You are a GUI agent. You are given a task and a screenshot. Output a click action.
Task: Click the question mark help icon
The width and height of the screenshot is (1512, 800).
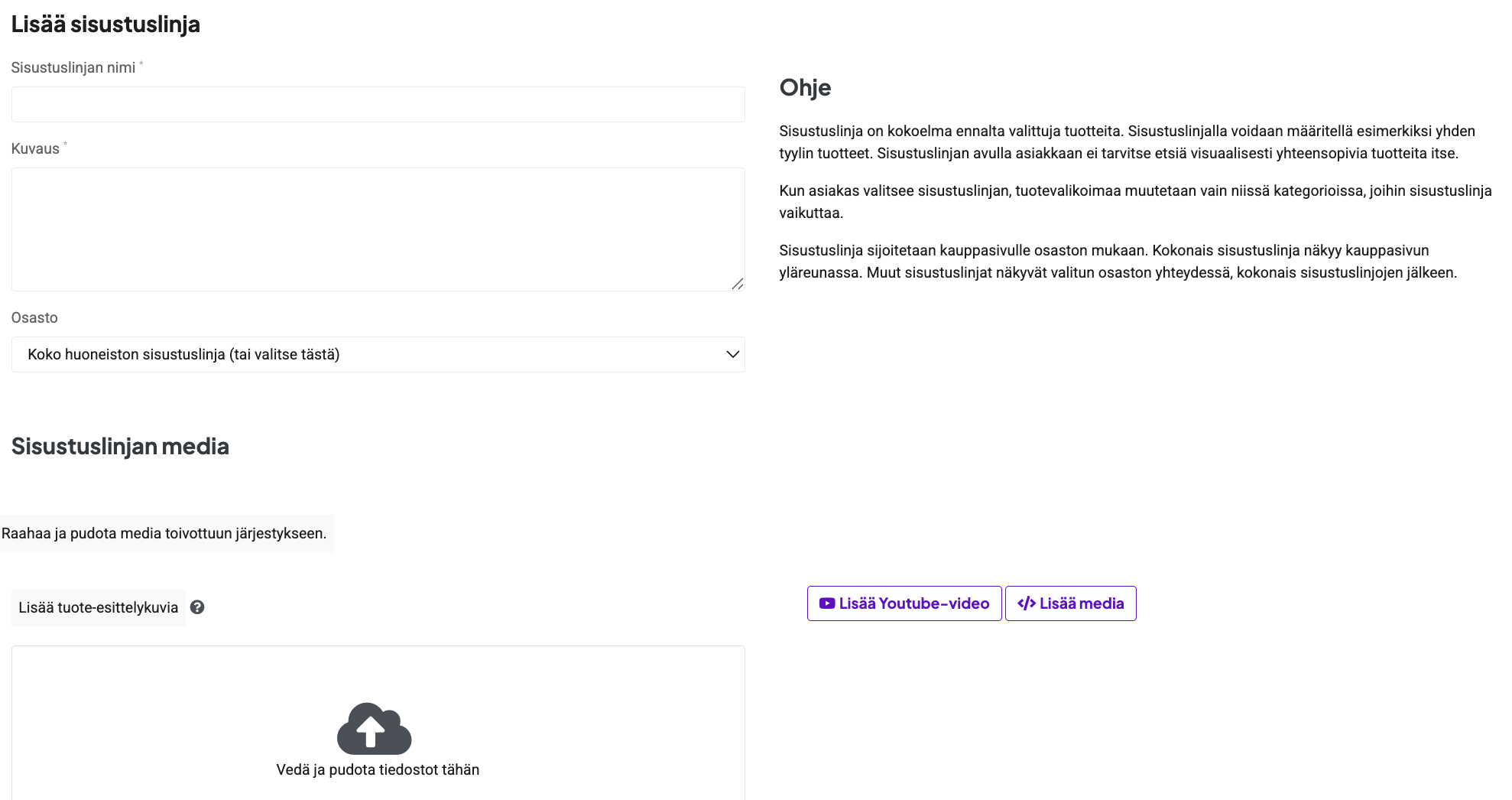pos(197,607)
